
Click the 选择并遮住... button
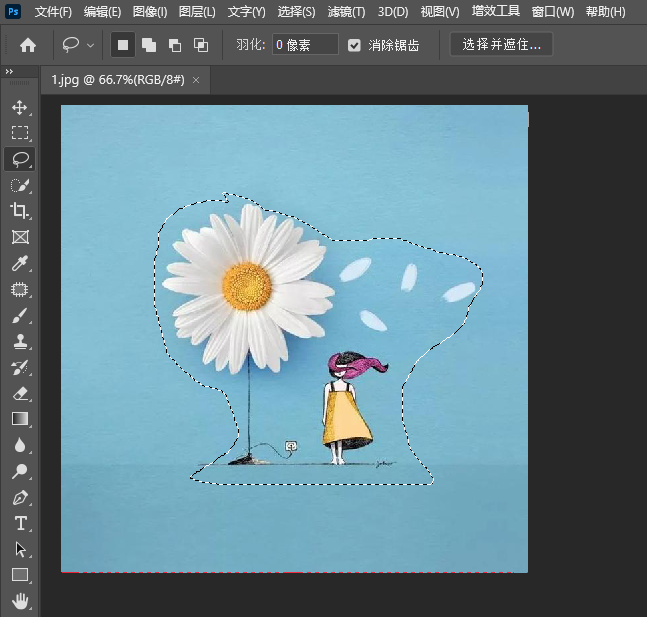501,45
